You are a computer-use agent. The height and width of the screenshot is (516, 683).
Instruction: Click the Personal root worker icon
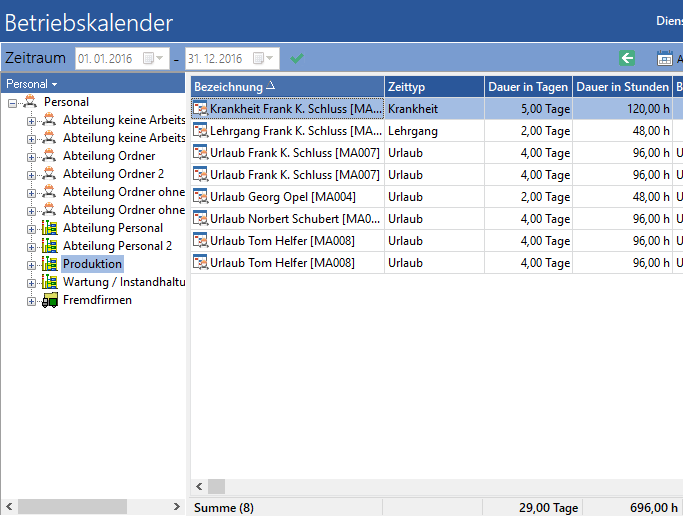coord(30,101)
